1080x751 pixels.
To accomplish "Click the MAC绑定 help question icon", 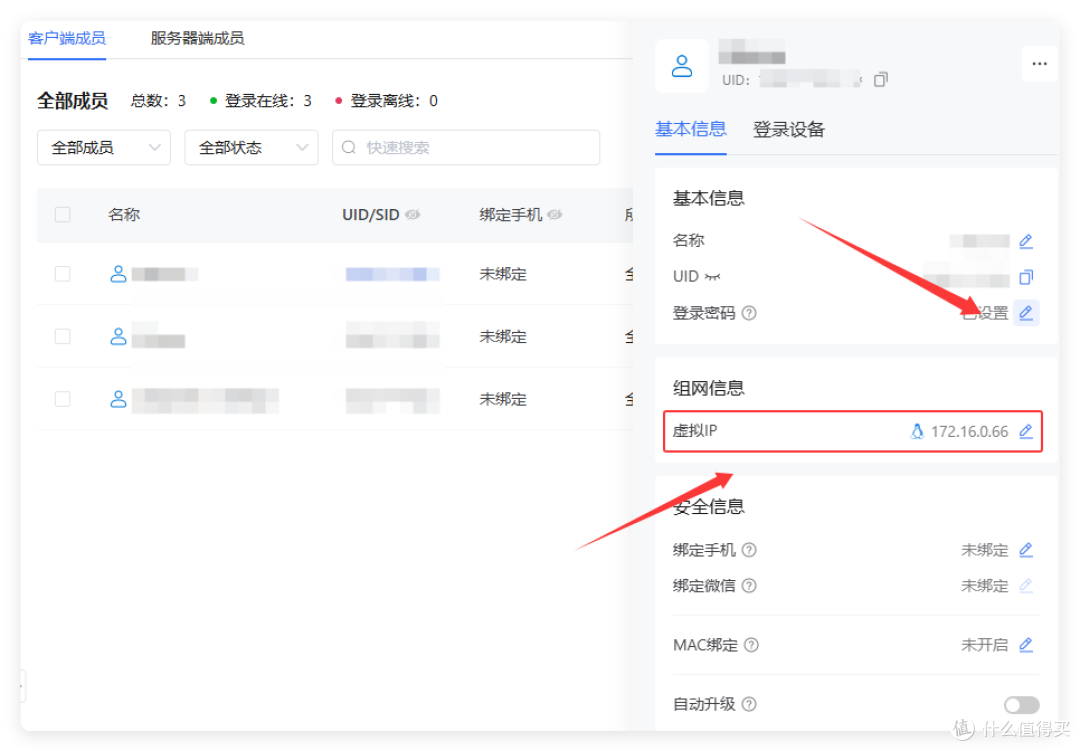I will tap(751, 645).
